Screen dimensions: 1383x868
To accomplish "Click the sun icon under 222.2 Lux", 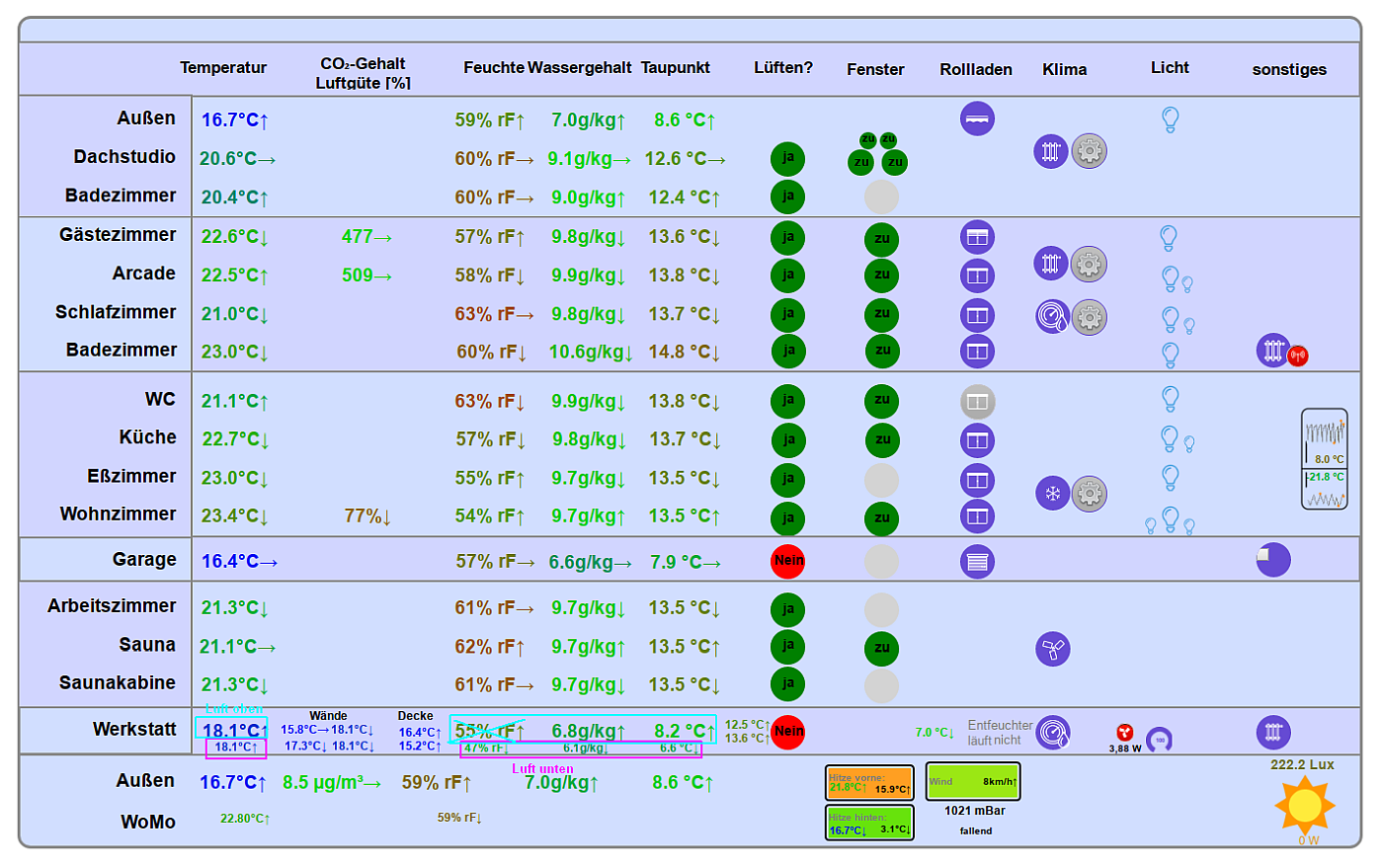I will tap(1305, 805).
